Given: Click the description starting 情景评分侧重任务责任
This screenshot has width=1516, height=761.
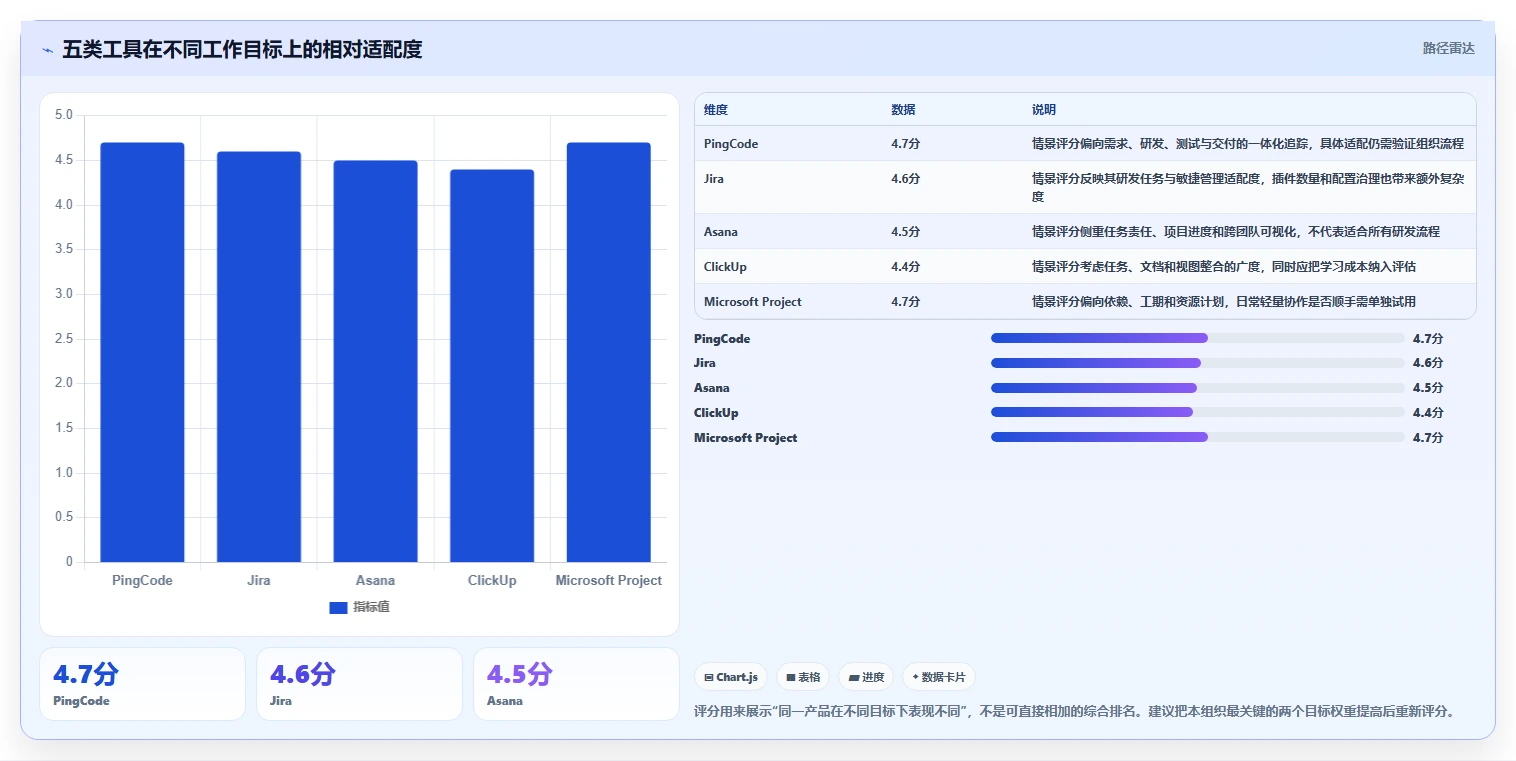Looking at the screenshot, I should click(1236, 232).
